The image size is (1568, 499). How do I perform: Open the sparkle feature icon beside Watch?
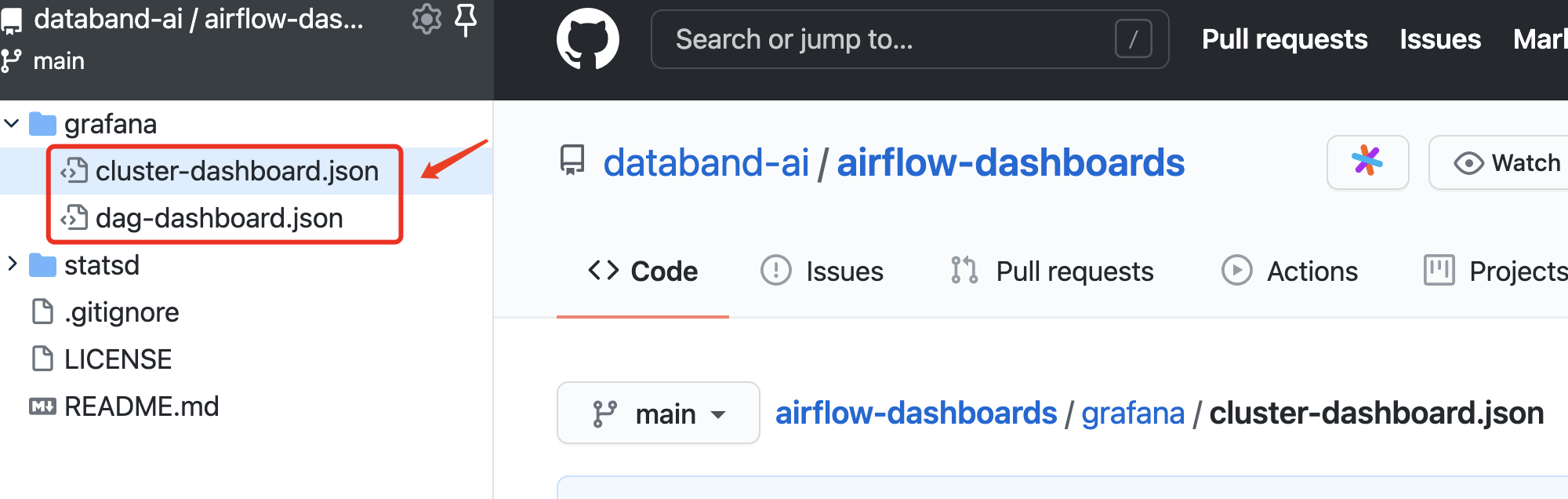coord(1367,162)
